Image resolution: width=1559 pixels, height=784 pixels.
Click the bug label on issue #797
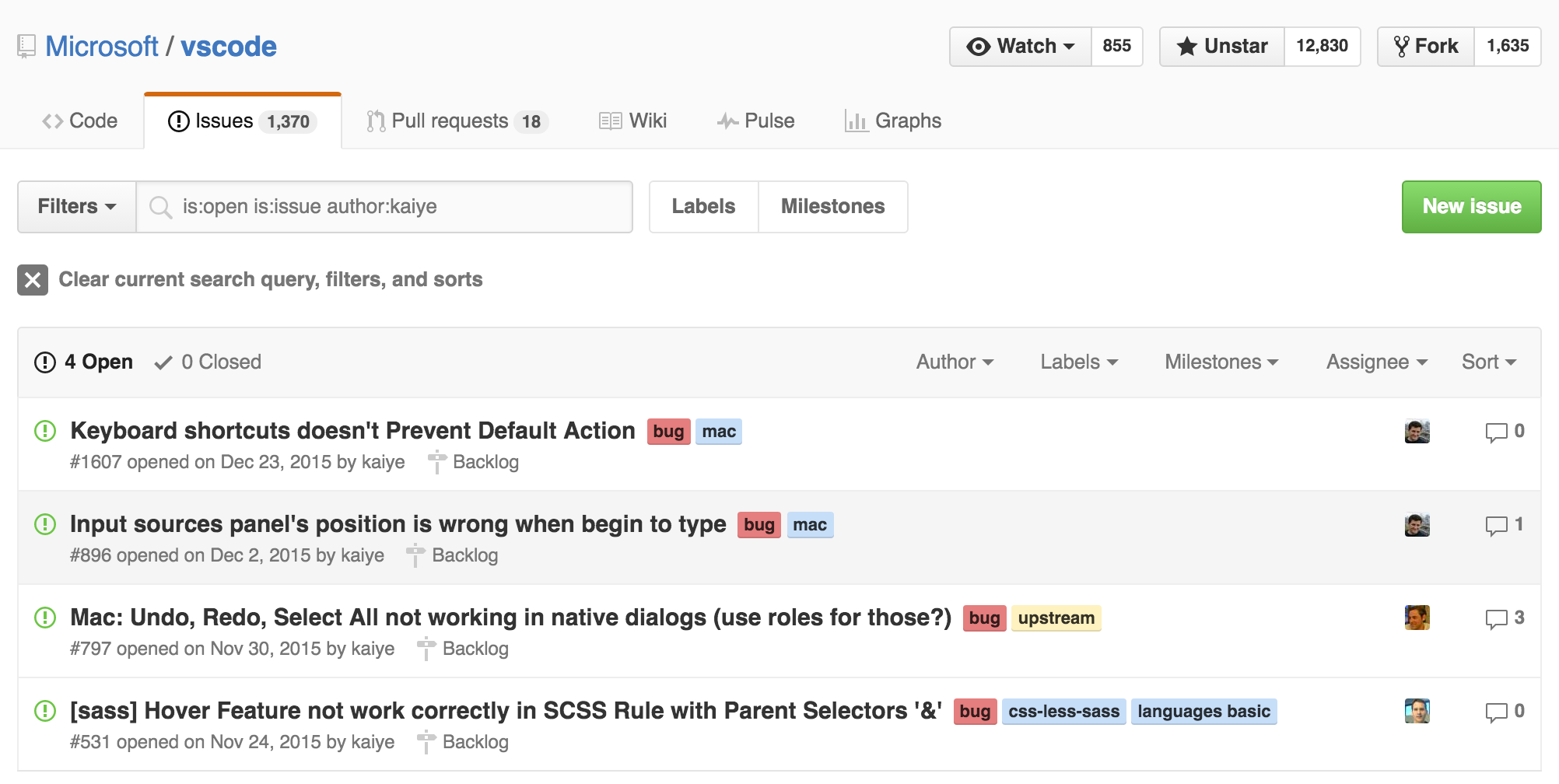click(985, 618)
